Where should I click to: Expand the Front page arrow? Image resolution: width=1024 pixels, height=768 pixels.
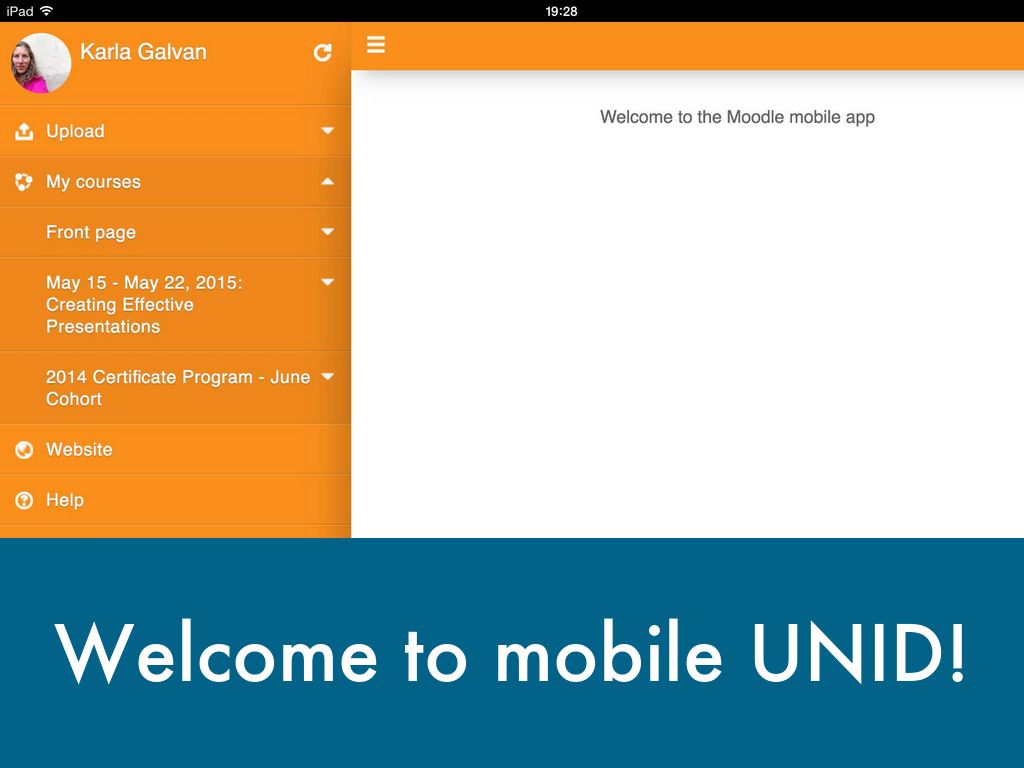(327, 232)
